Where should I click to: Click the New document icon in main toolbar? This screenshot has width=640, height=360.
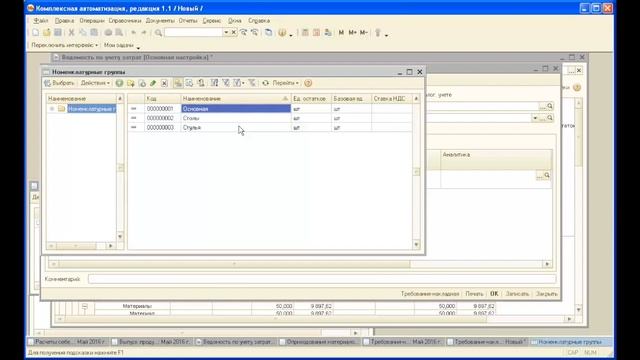click(36, 32)
